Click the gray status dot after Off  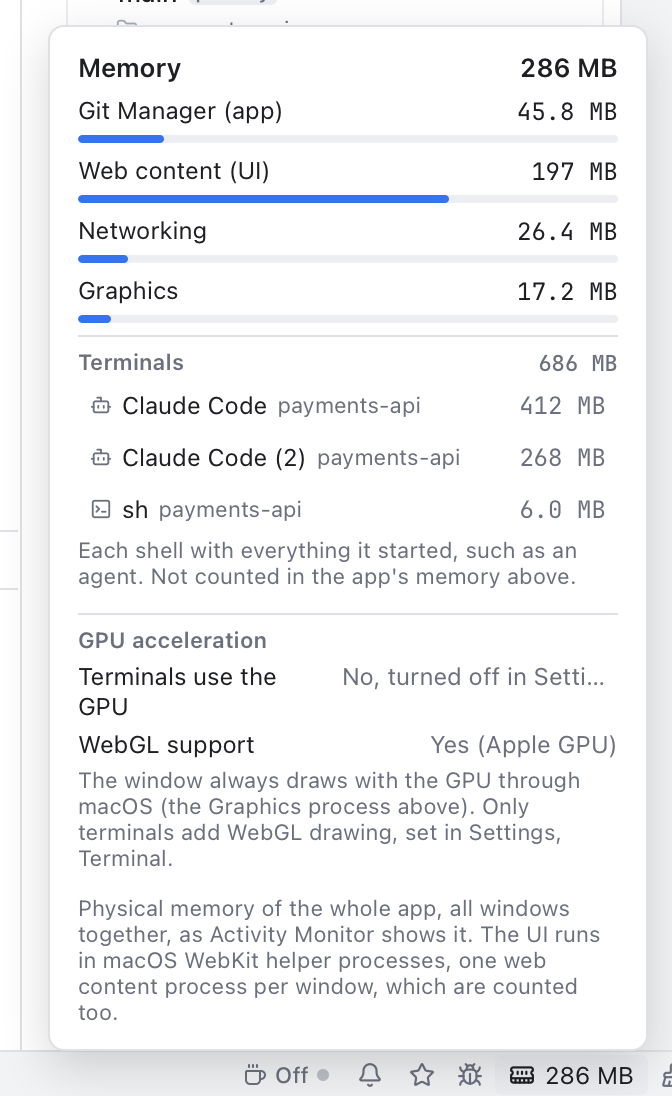click(323, 1074)
